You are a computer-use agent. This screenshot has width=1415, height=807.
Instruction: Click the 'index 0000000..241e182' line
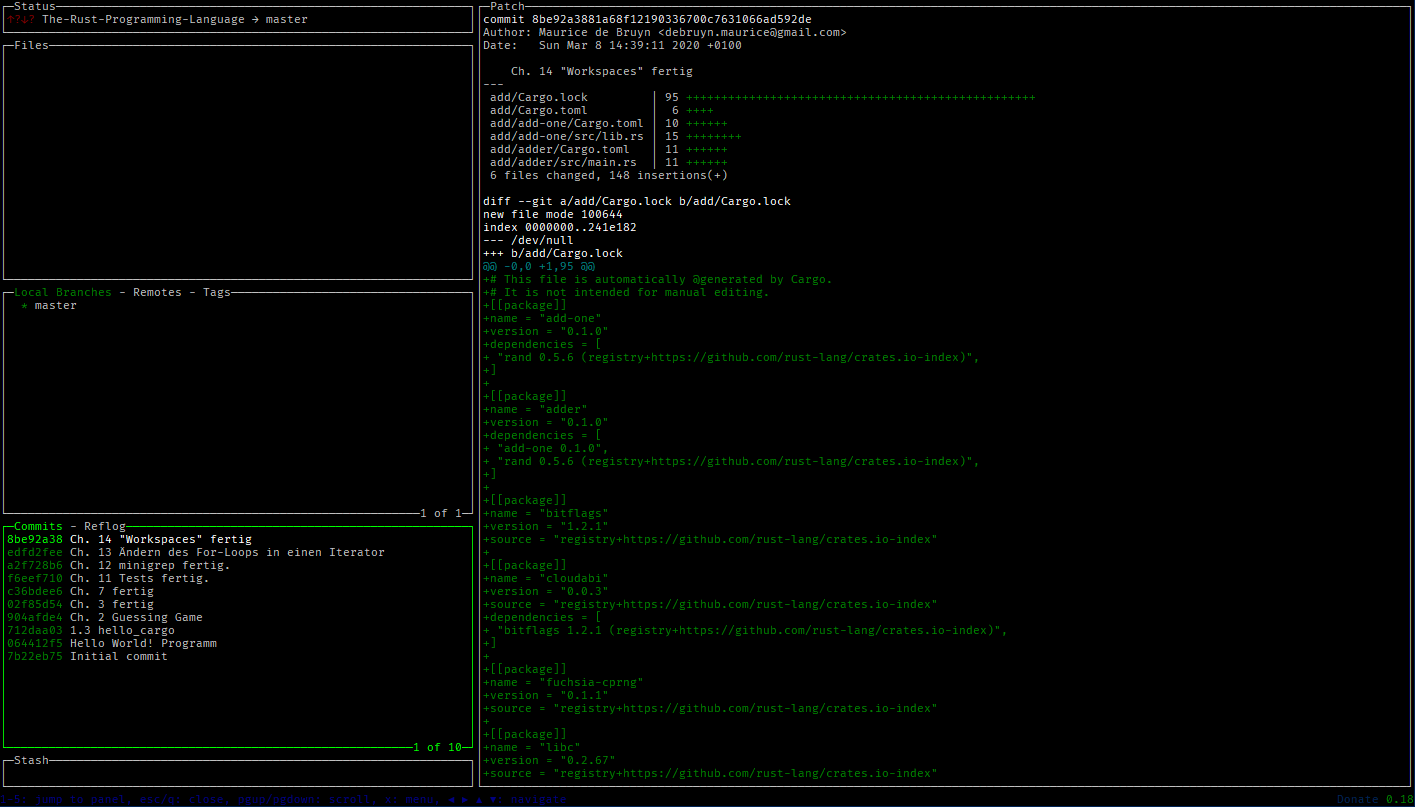(x=560, y=227)
